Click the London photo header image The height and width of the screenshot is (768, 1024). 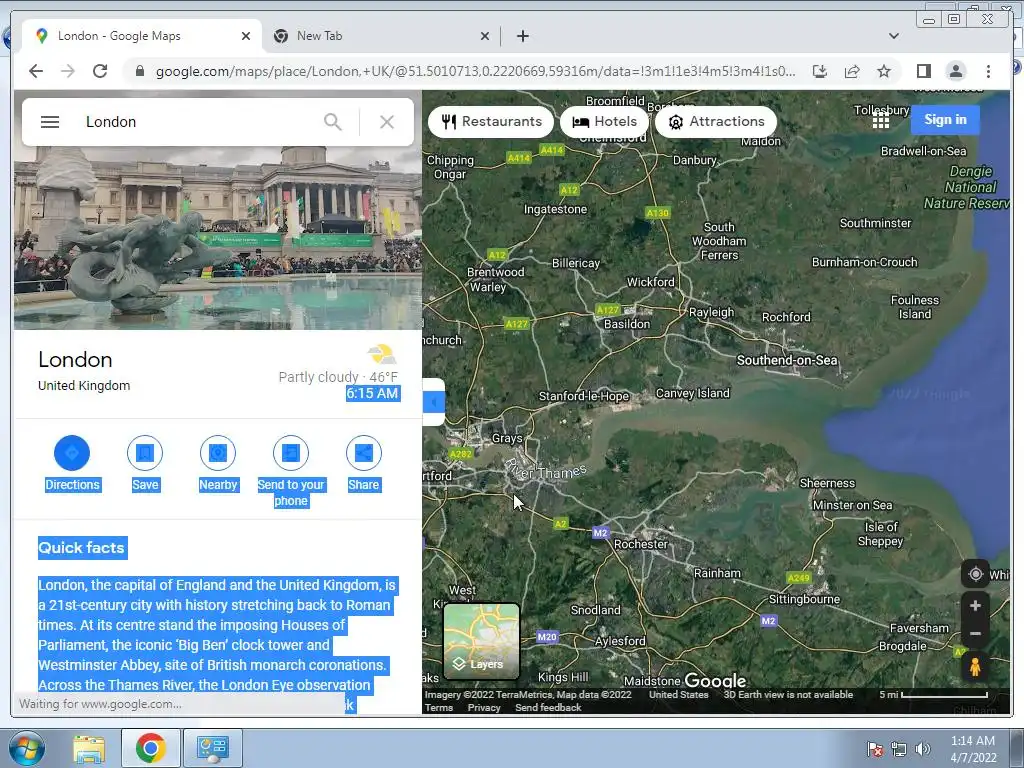[x=217, y=238]
